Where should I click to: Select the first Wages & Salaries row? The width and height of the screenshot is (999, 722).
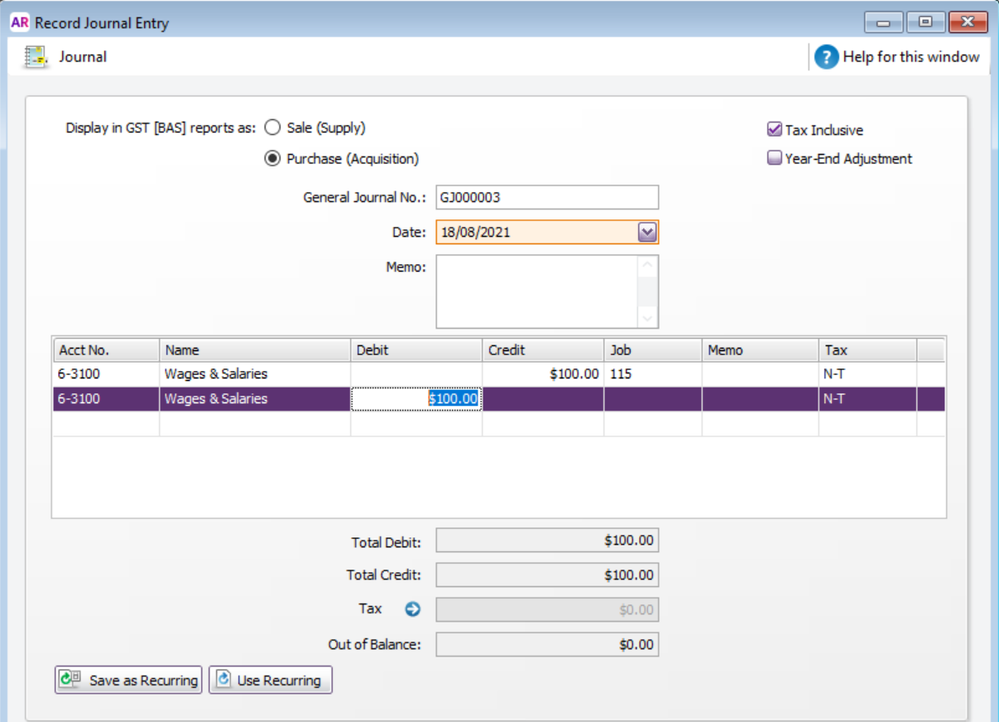click(215, 374)
